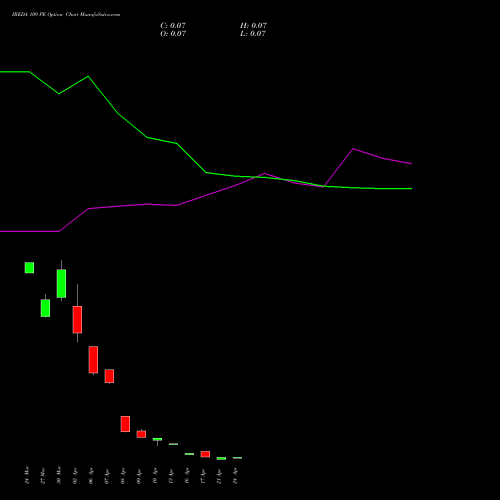Viewport: 500px width, 500px height.
Task: Select the red candle above 02 Apr
Action: coord(77,319)
